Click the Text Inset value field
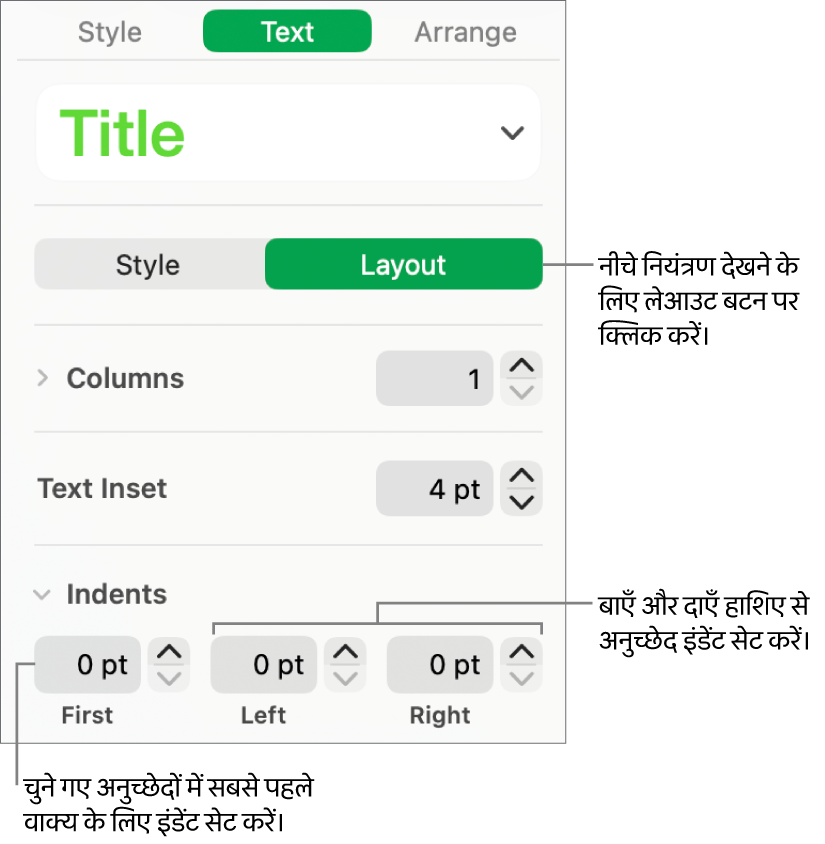The height and width of the screenshot is (844, 825). click(x=435, y=489)
